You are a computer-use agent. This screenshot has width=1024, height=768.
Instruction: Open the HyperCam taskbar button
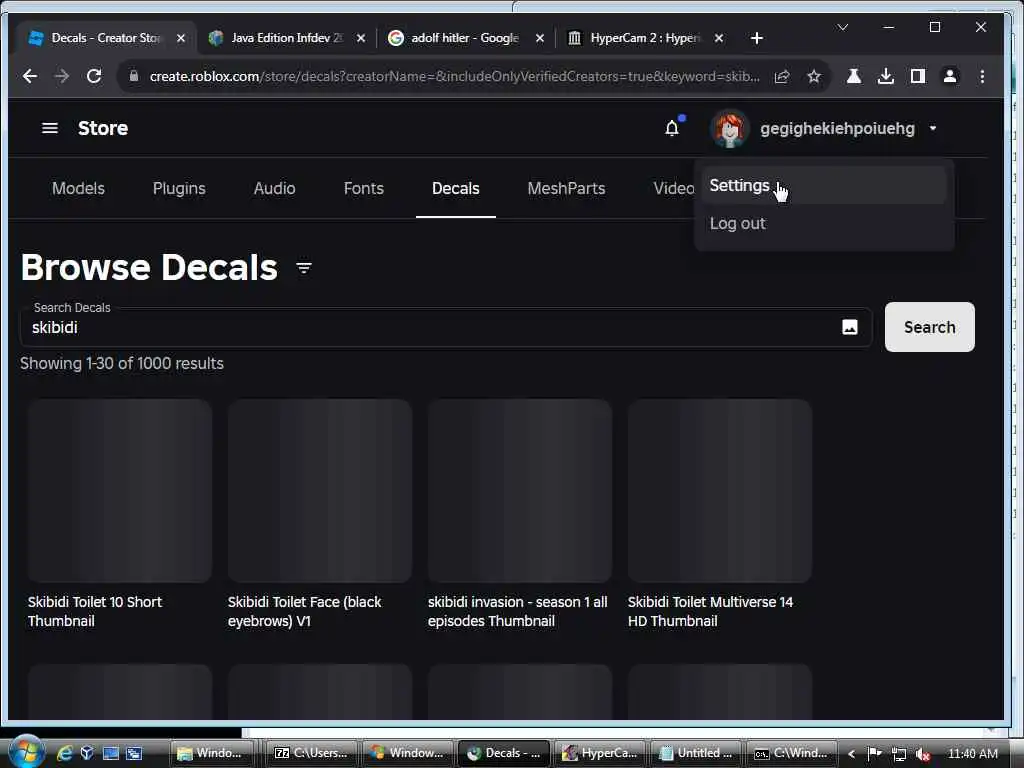point(600,753)
